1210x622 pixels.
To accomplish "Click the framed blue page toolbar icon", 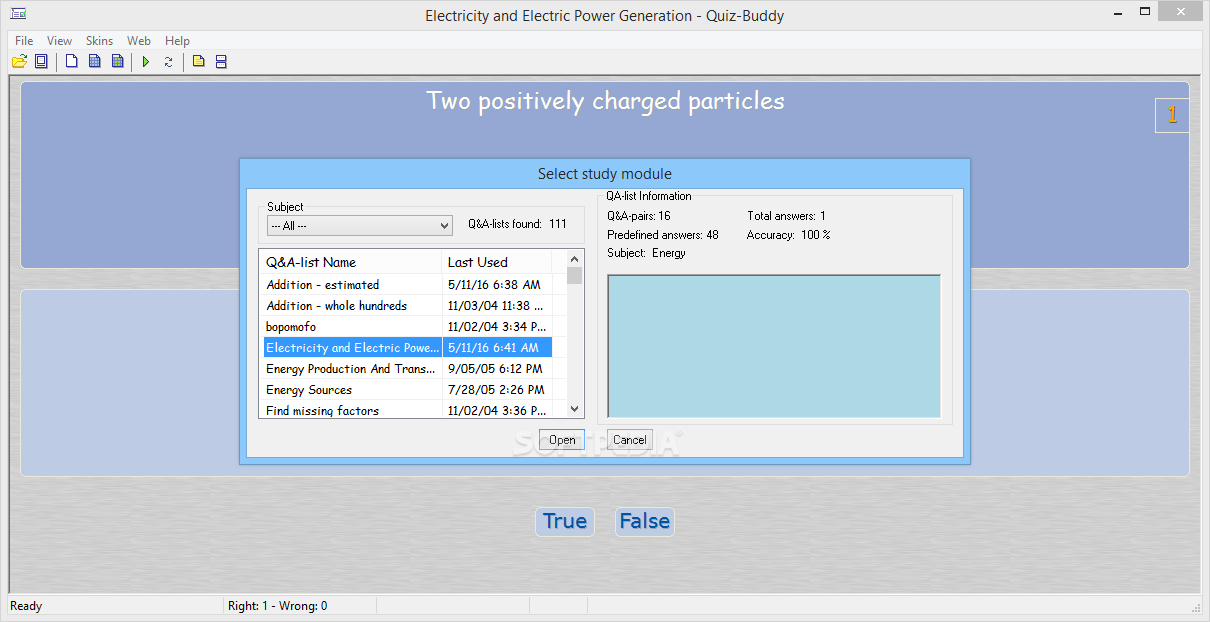I will [x=41, y=62].
